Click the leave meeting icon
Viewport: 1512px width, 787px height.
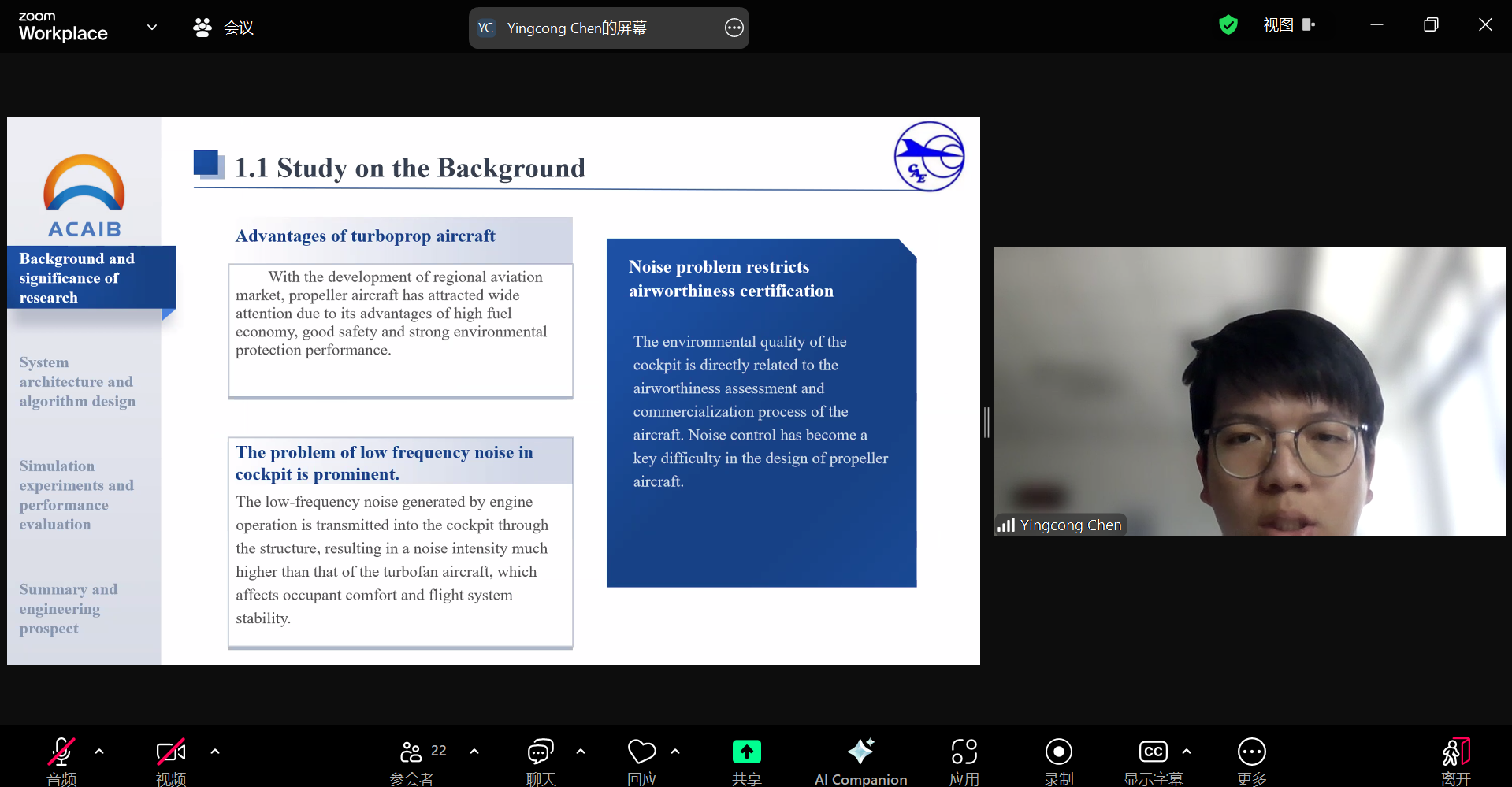[x=1456, y=752]
